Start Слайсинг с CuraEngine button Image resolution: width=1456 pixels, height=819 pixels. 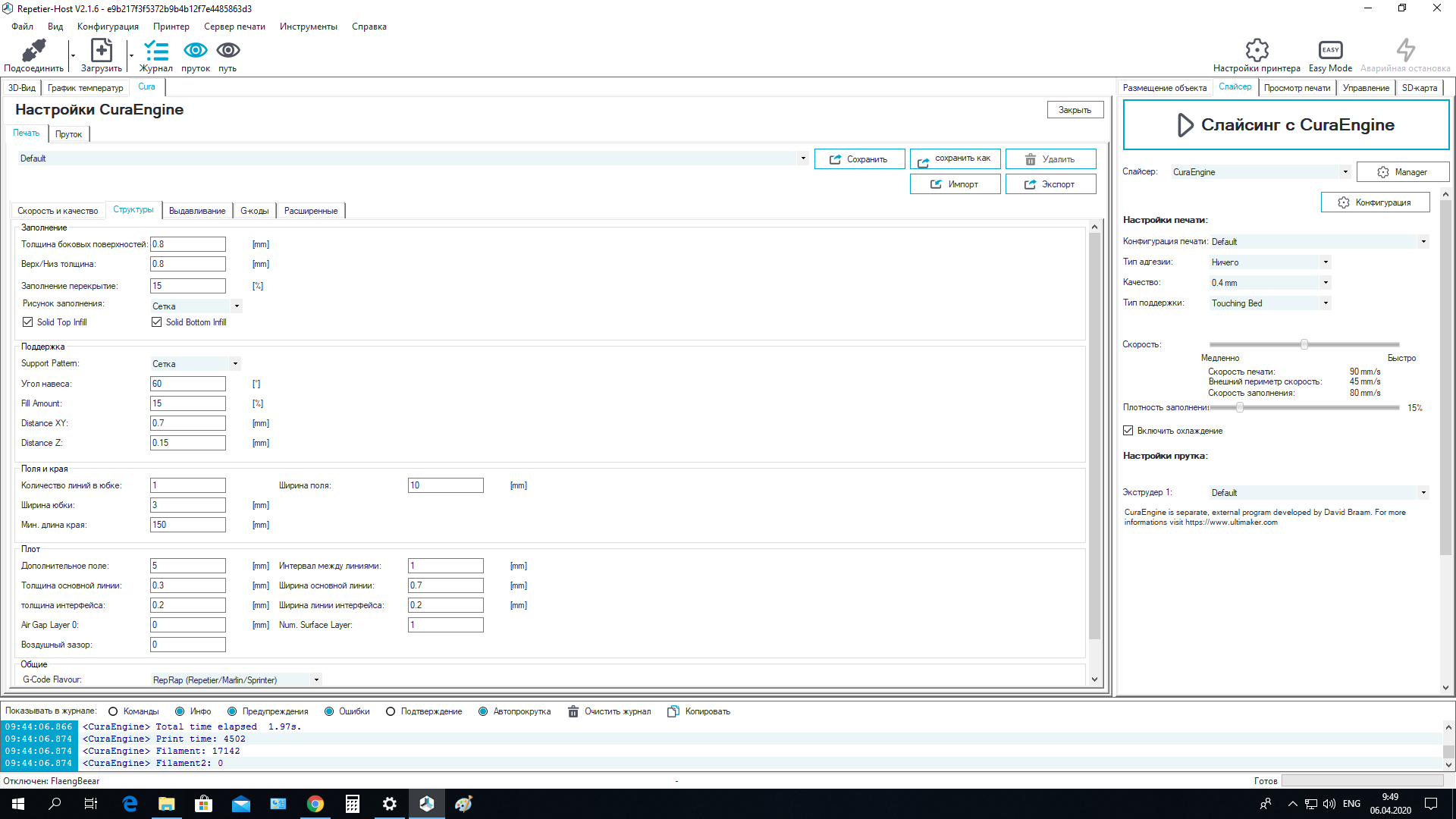[x=1285, y=125]
